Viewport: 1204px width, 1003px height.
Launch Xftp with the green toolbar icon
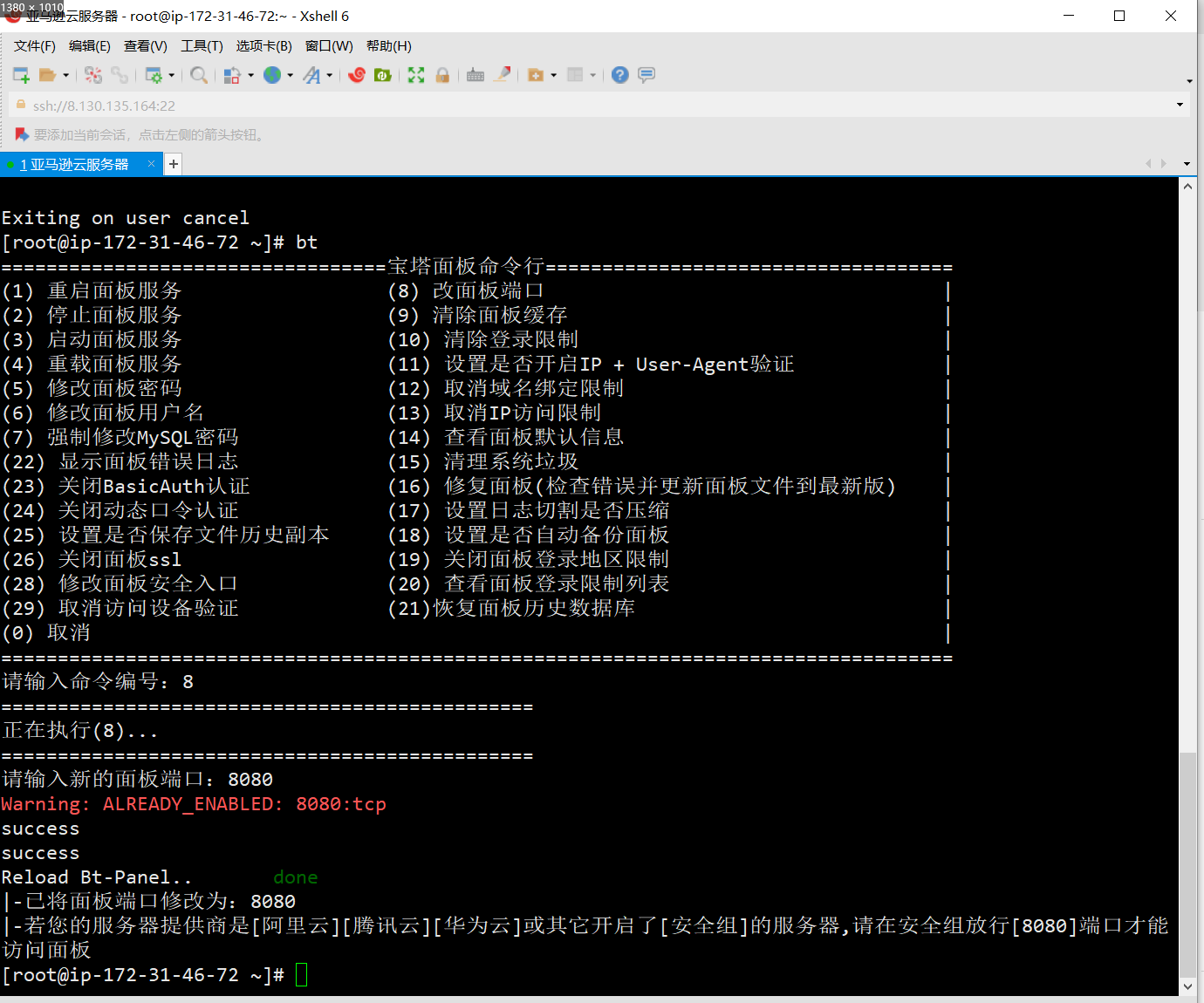pyautogui.click(x=382, y=75)
